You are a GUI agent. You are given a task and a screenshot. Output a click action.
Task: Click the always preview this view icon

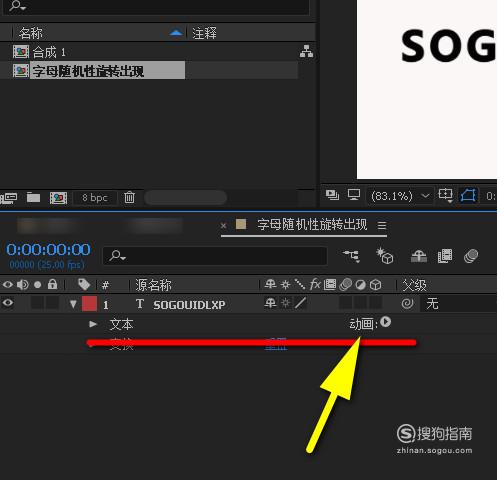pyautogui.click(x=332, y=195)
